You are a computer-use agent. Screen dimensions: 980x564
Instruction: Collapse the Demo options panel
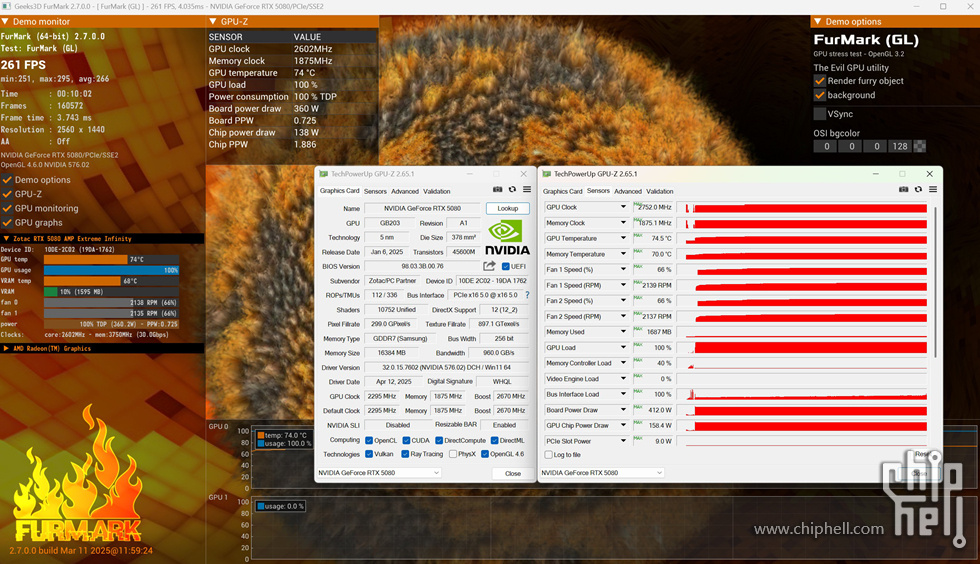pos(818,21)
